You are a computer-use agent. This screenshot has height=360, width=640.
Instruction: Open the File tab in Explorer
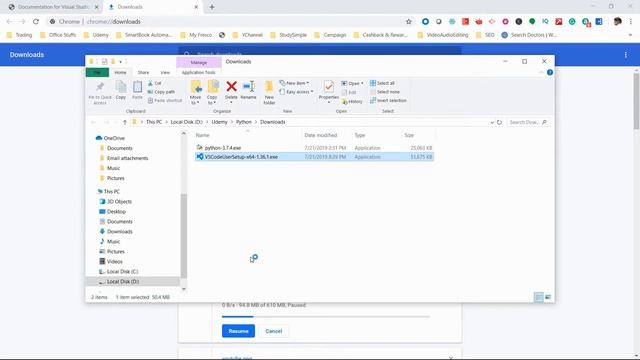(97, 72)
